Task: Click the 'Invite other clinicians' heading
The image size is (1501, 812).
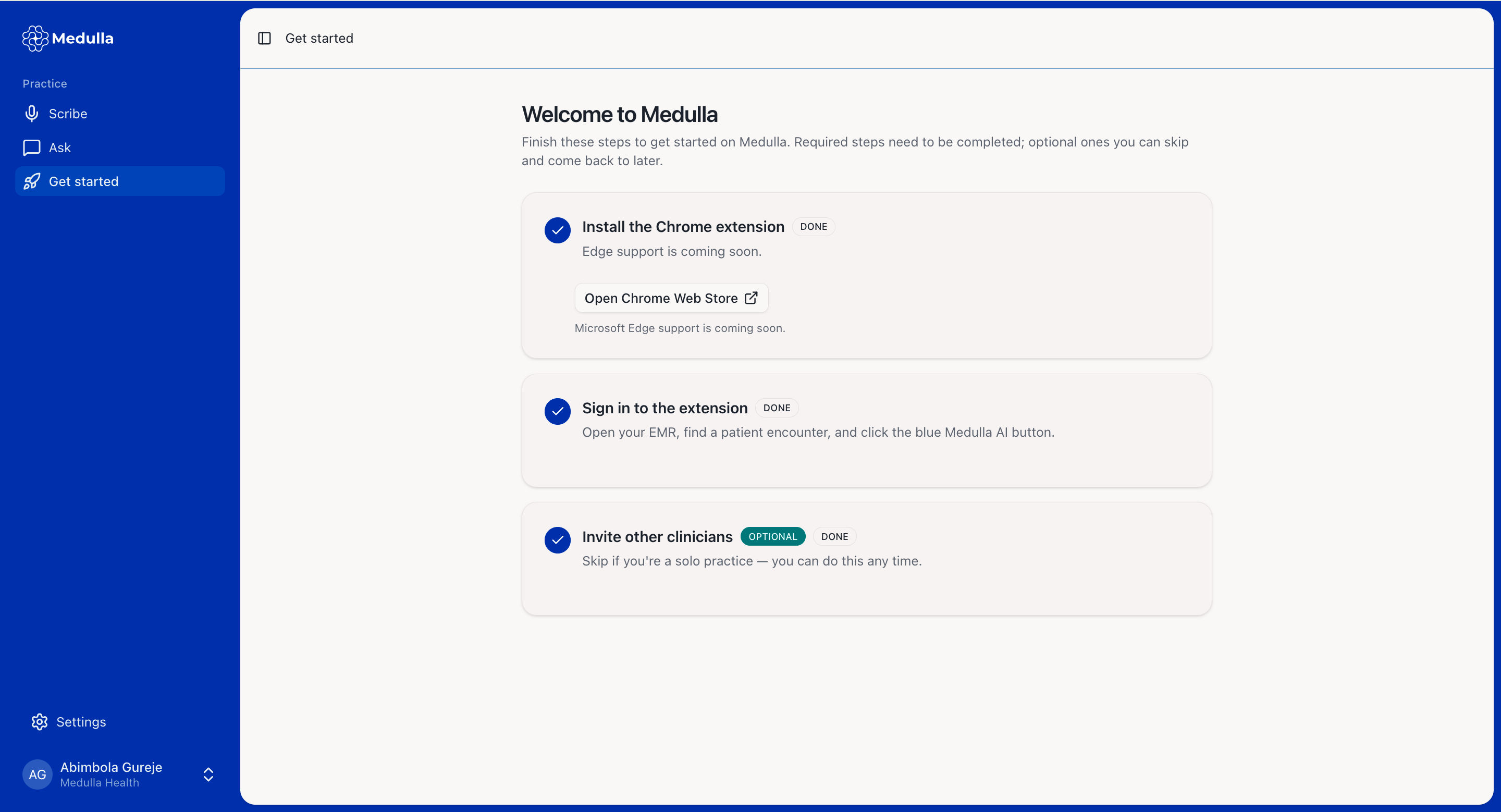Action: click(x=657, y=536)
